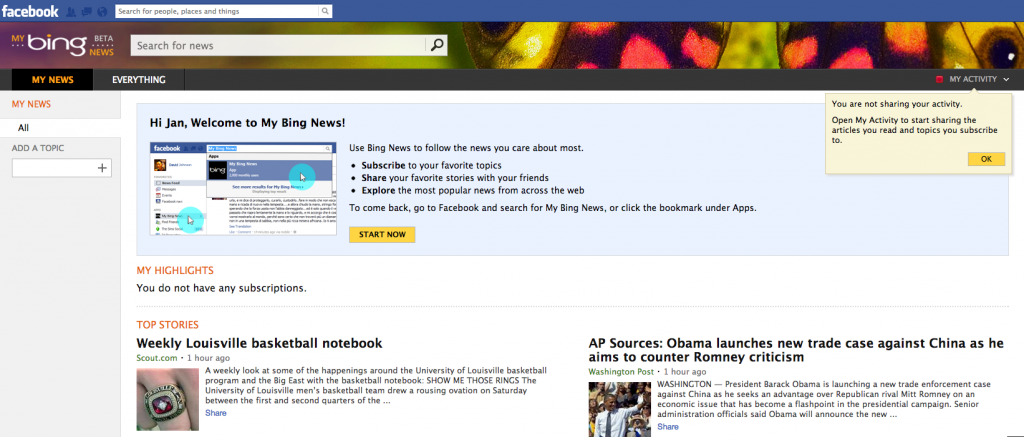Click Share under Louisville basketball story
This screenshot has width=1024, height=437.
pos(216,413)
